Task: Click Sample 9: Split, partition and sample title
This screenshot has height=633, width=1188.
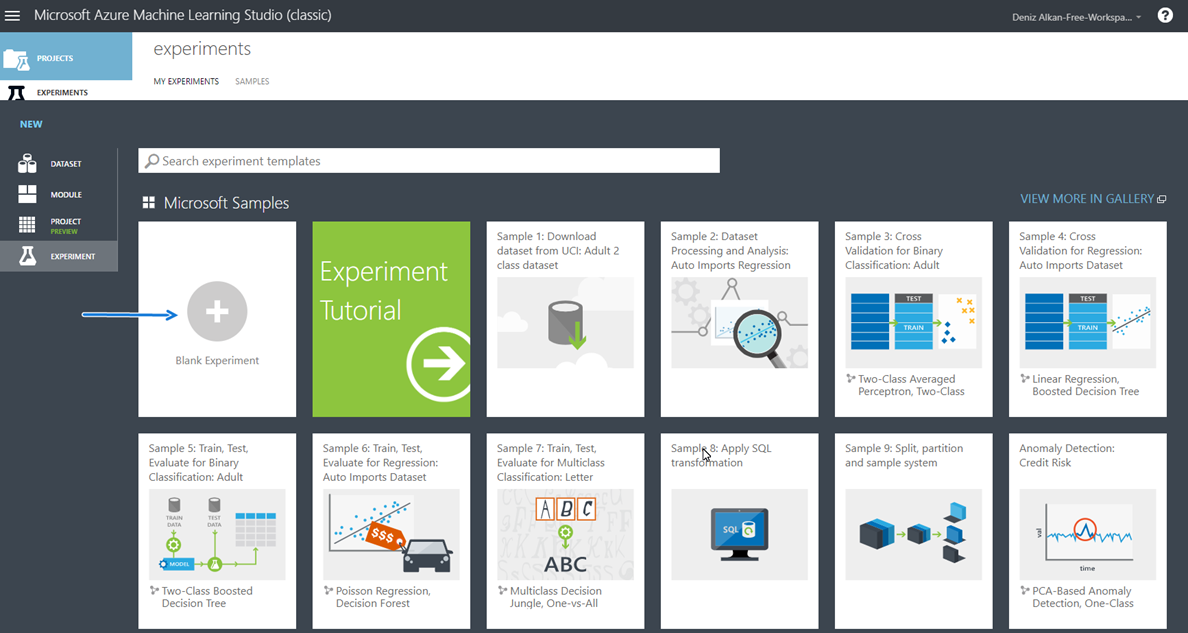Action: (x=904, y=456)
